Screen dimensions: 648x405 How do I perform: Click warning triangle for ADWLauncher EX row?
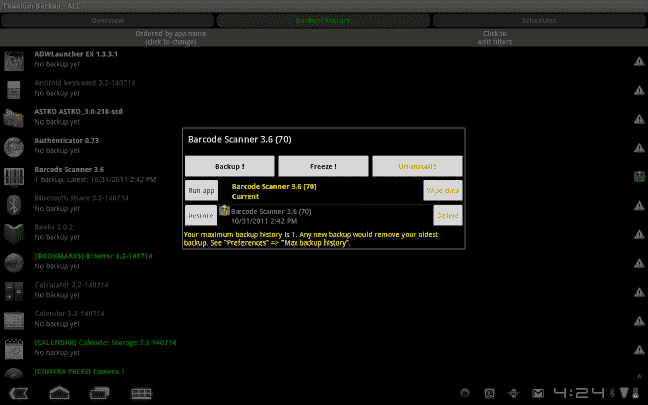[x=639, y=62]
